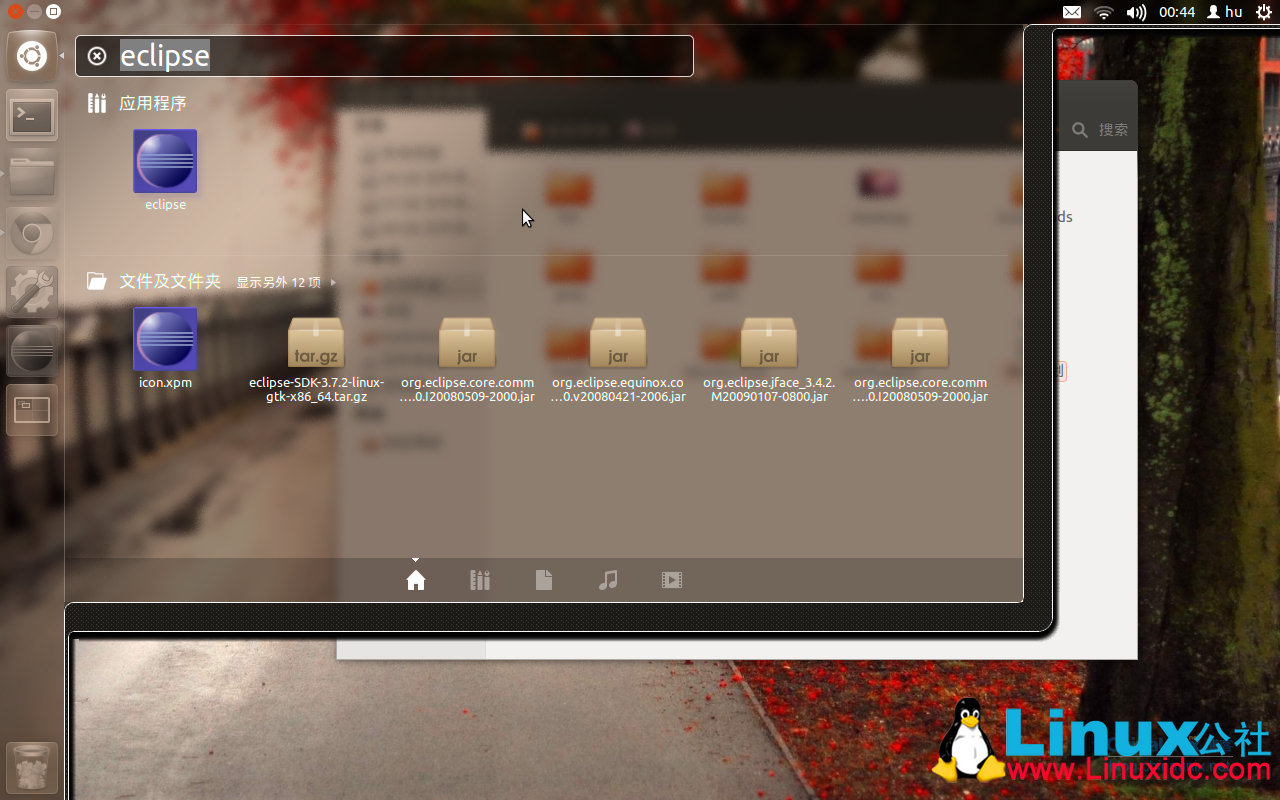The width and height of the screenshot is (1280, 800).
Task: Open org.eclipse.jface_3.4.2 jar file
Action: point(769,360)
